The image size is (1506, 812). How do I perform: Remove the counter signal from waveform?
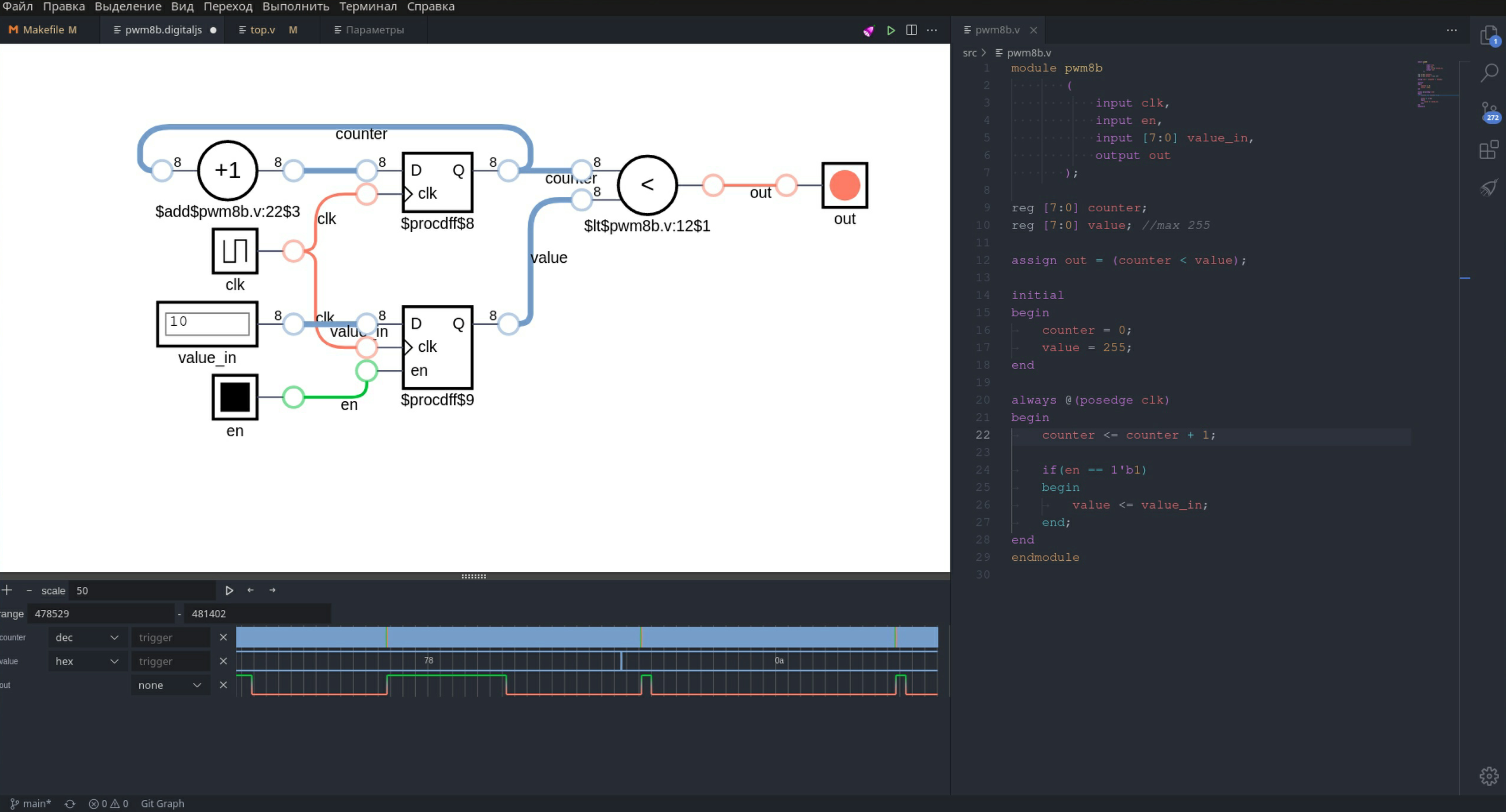223,637
